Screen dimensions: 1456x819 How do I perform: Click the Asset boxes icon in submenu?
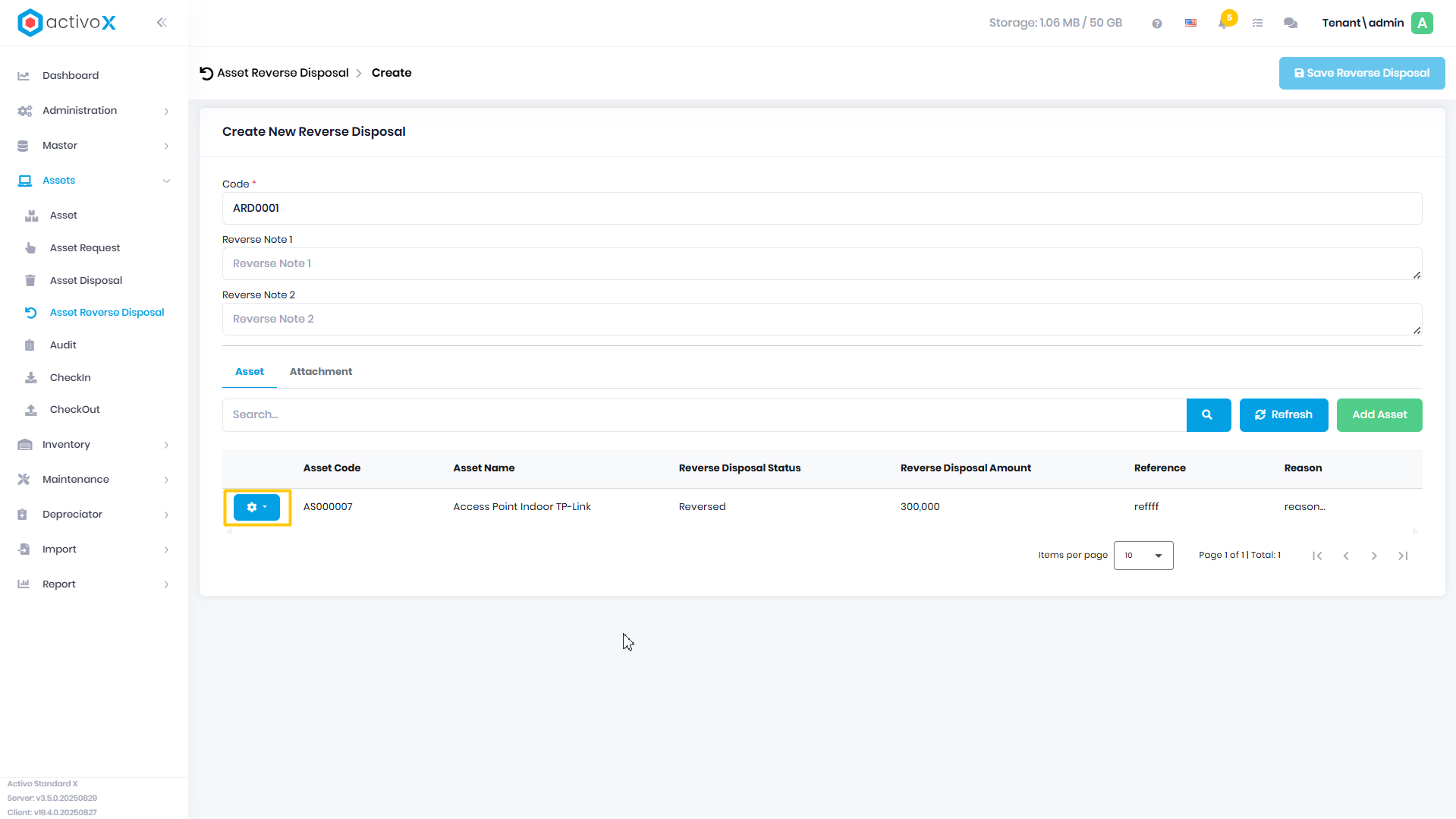31,216
